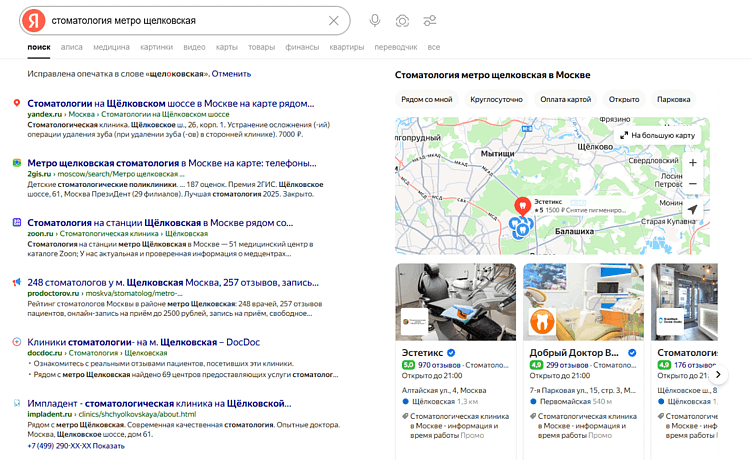Open prodoctorov 248 стоматологов result
Image resolution: width=751 pixels, height=460 pixels.
click(x=173, y=283)
